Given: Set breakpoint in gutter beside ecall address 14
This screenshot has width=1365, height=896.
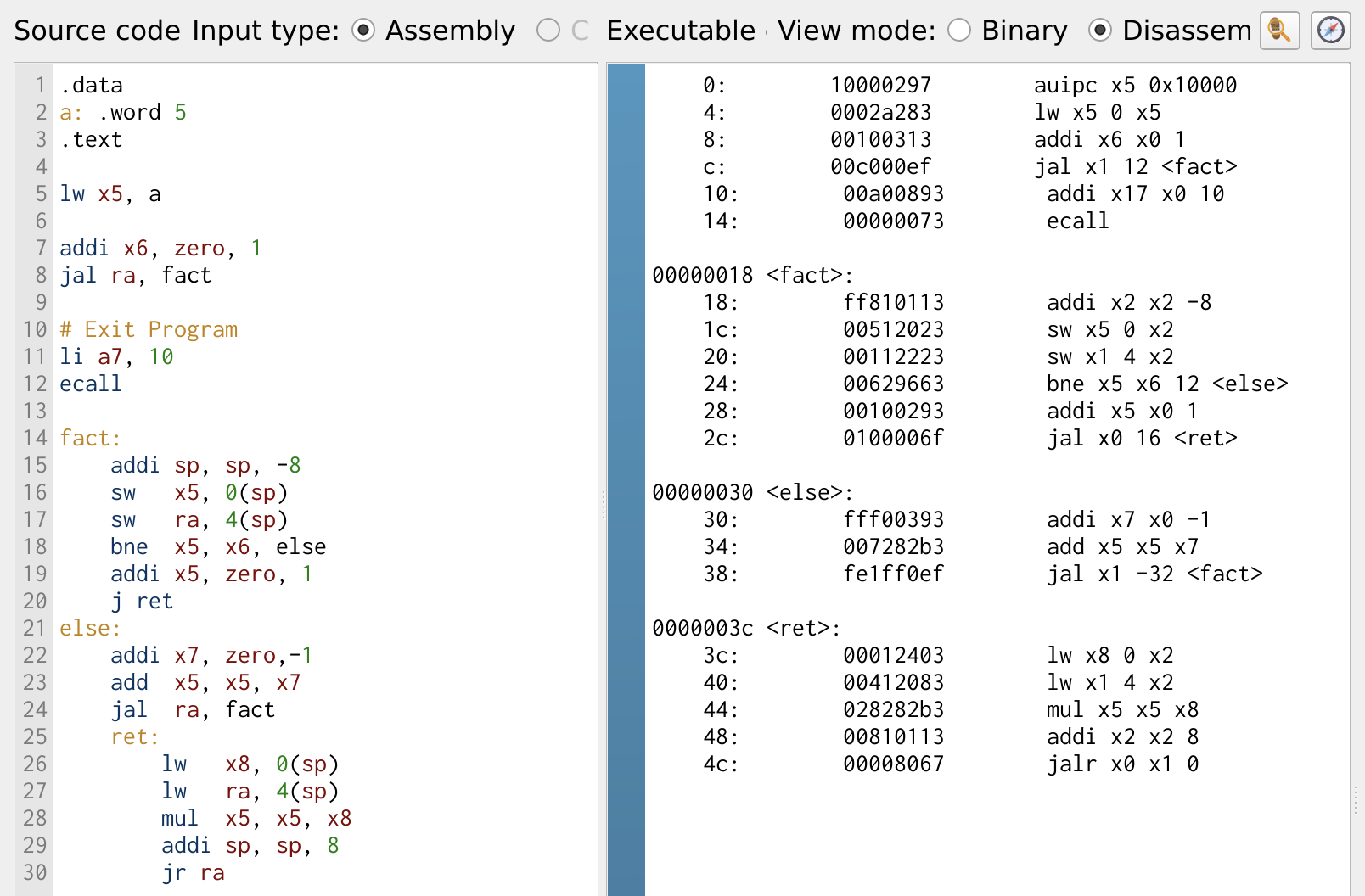Looking at the screenshot, I should [x=626, y=221].
